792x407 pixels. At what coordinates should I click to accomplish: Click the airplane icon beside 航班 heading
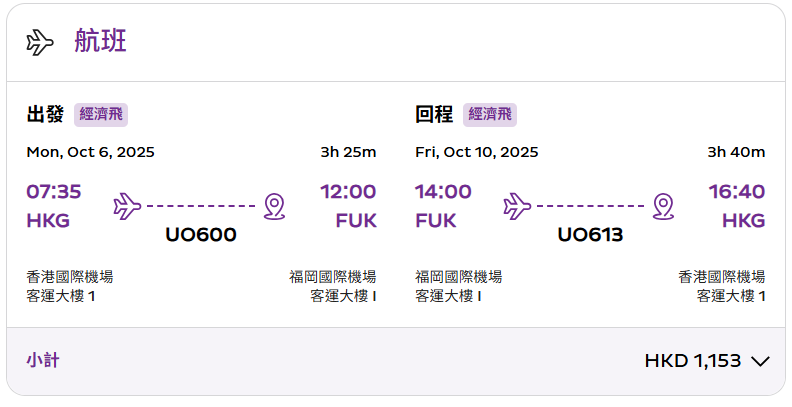point(40,42)
